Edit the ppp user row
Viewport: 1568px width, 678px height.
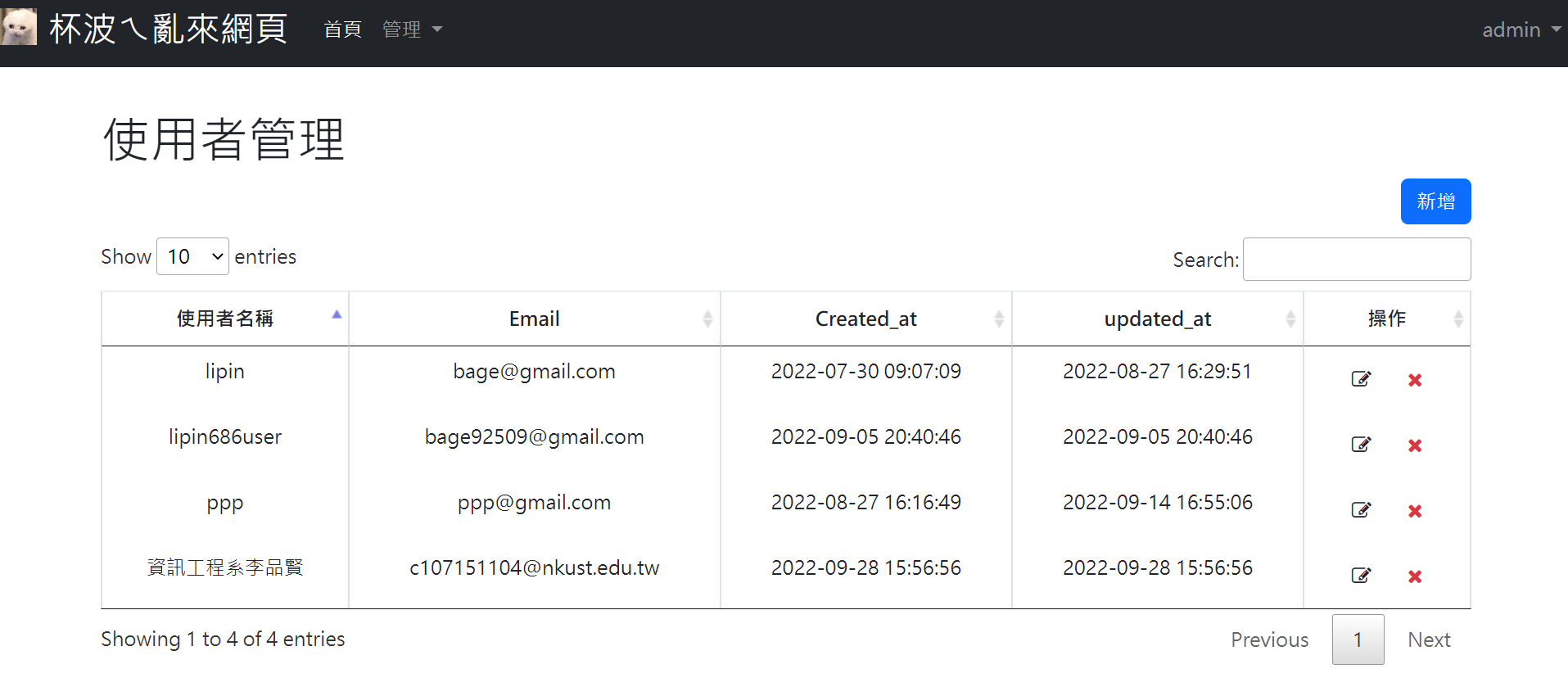coord(1361,510)
